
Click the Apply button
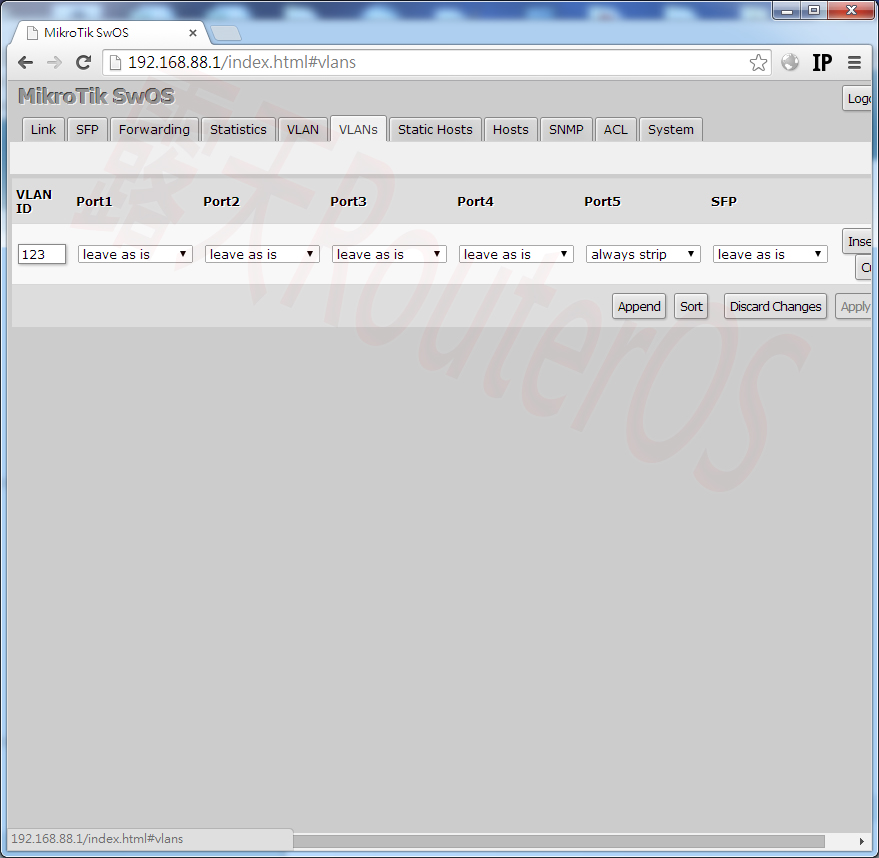pos(853,307)
